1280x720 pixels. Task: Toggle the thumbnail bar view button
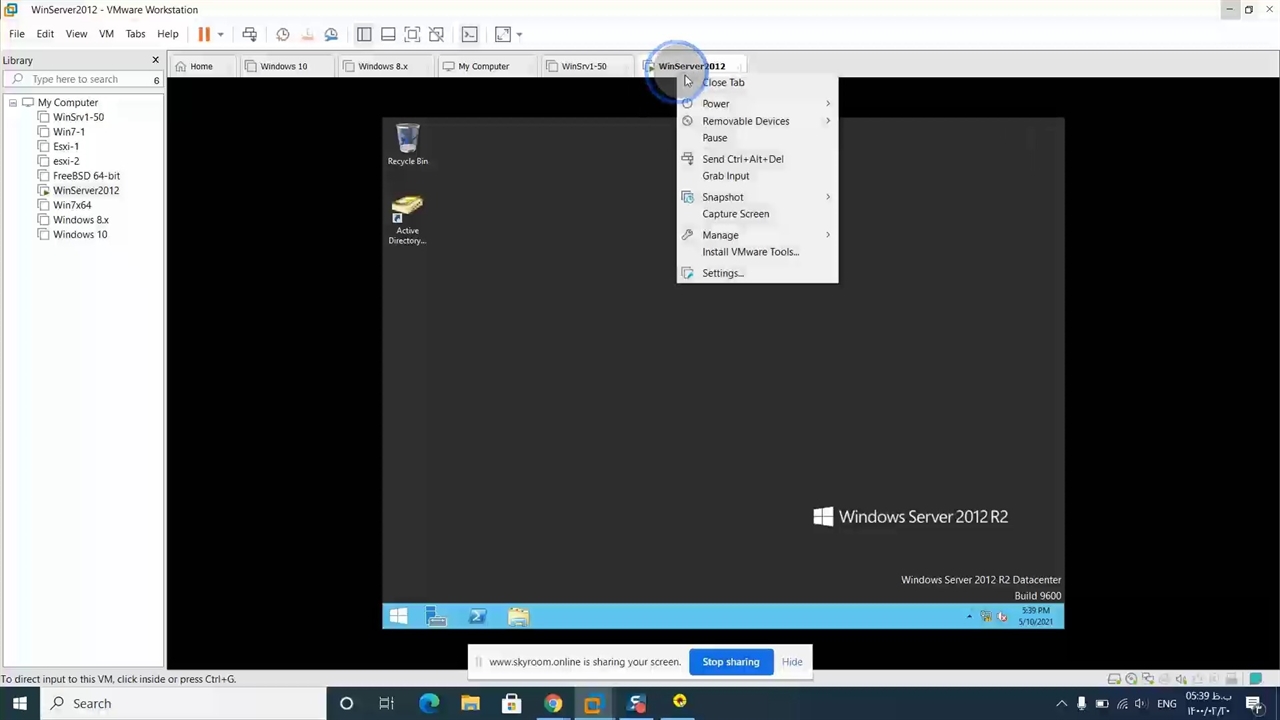(x=388, y=34)
